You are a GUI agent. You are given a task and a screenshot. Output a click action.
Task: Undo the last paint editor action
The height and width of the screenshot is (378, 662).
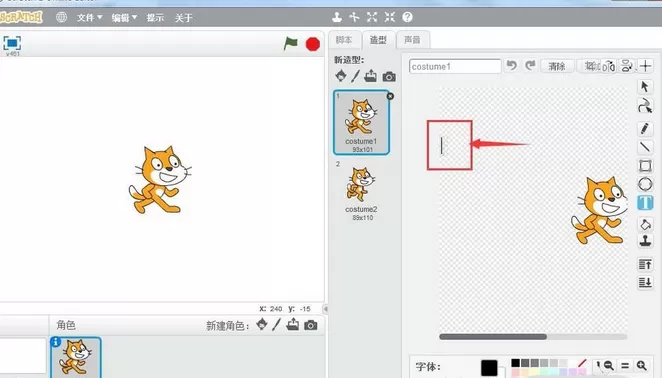pyautogui.click(x=512, y=65)
